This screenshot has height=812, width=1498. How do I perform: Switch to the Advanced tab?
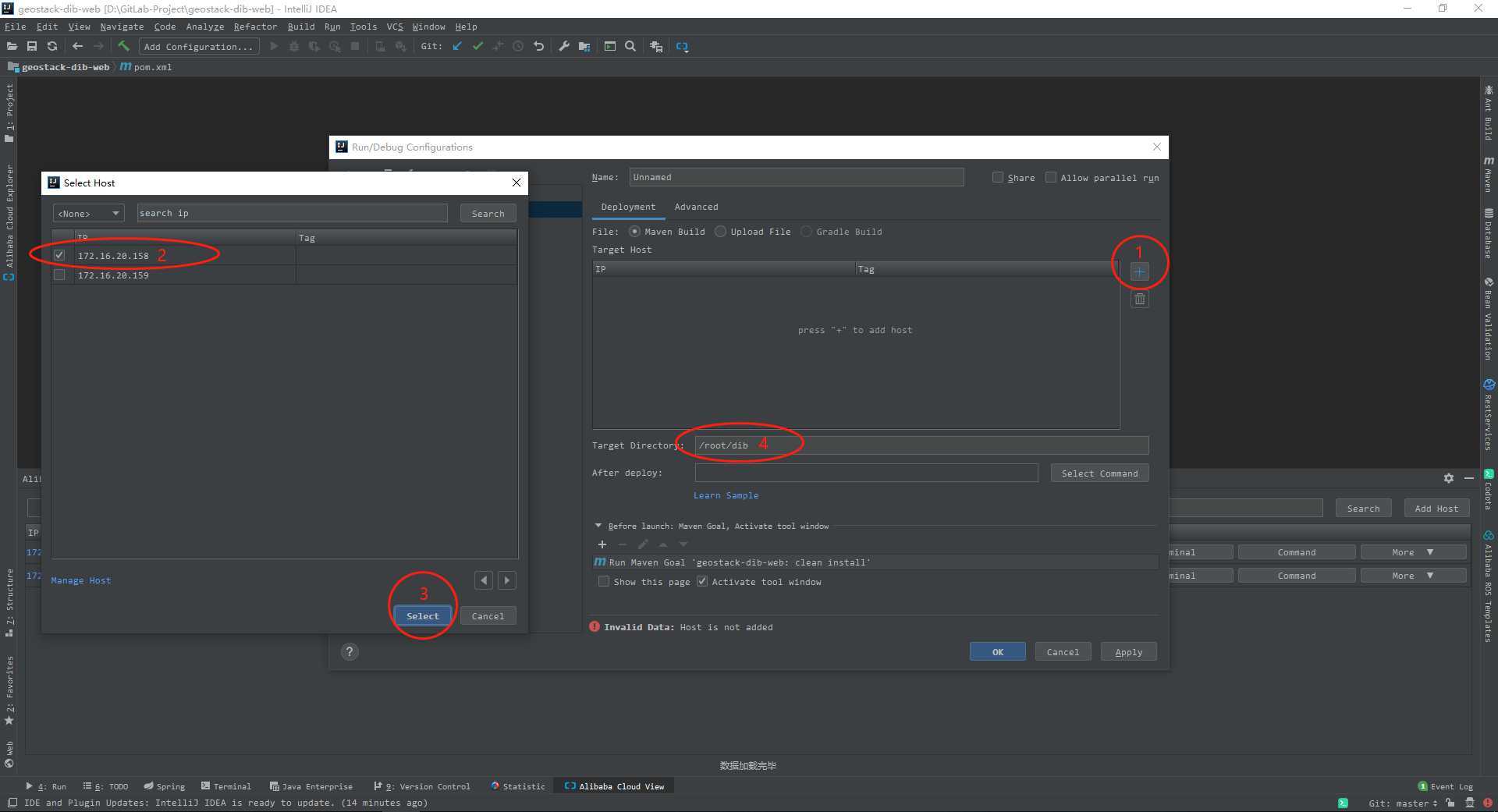696,207
